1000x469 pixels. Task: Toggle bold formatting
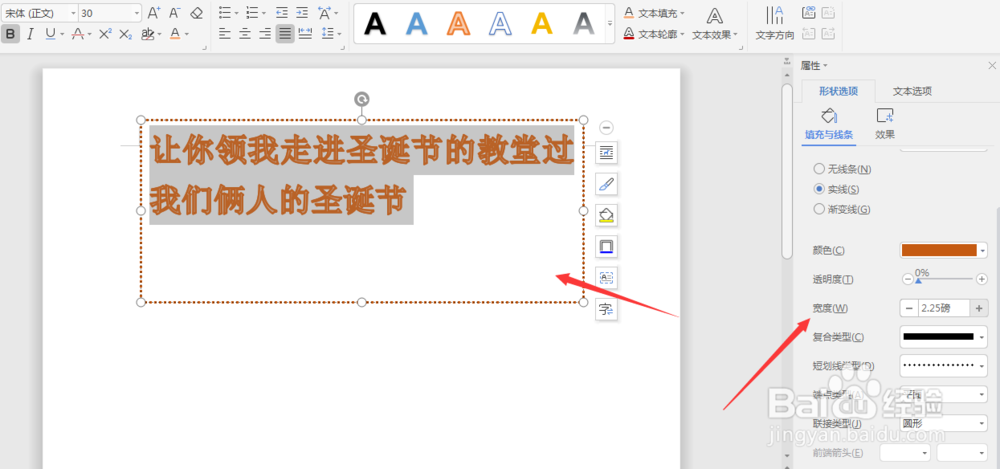point(10,34)
